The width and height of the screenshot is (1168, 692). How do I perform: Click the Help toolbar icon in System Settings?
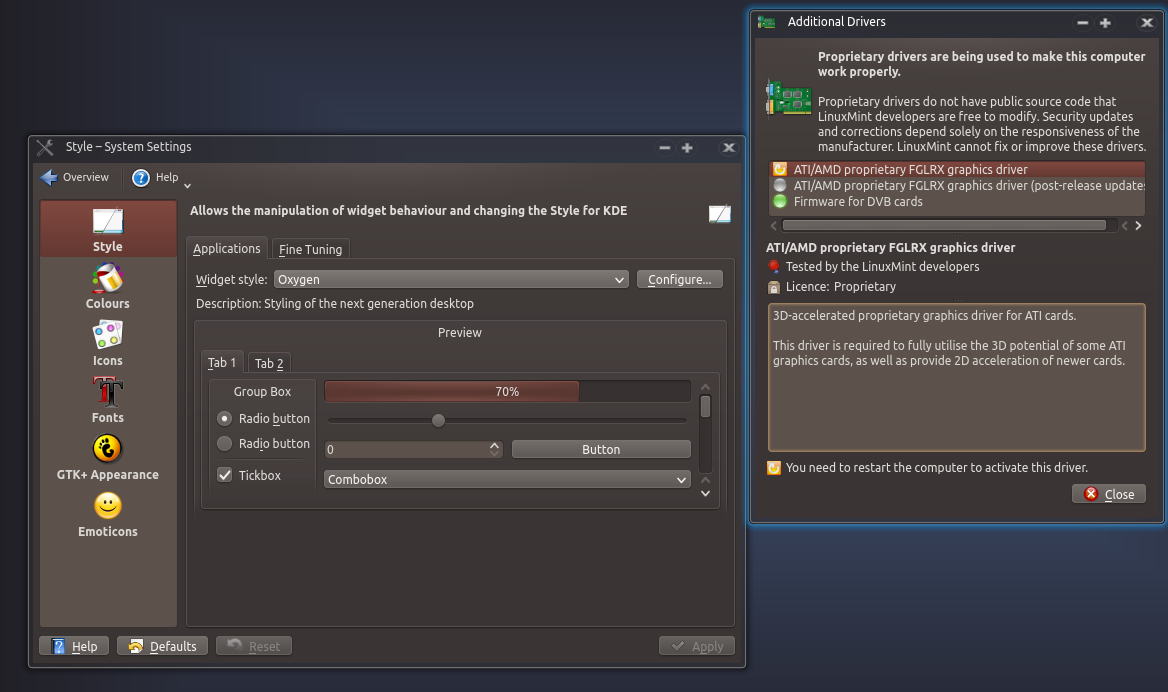(x=141, y=177)
